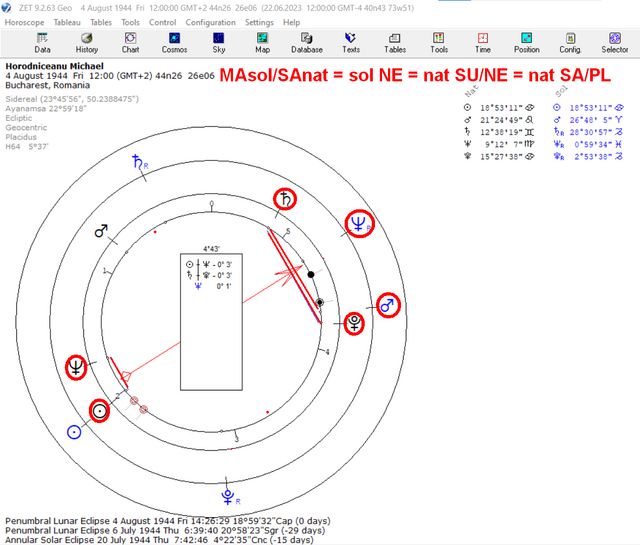Click the Placidus house system label
The image size is (640, 545).
[x=21, y=137]
